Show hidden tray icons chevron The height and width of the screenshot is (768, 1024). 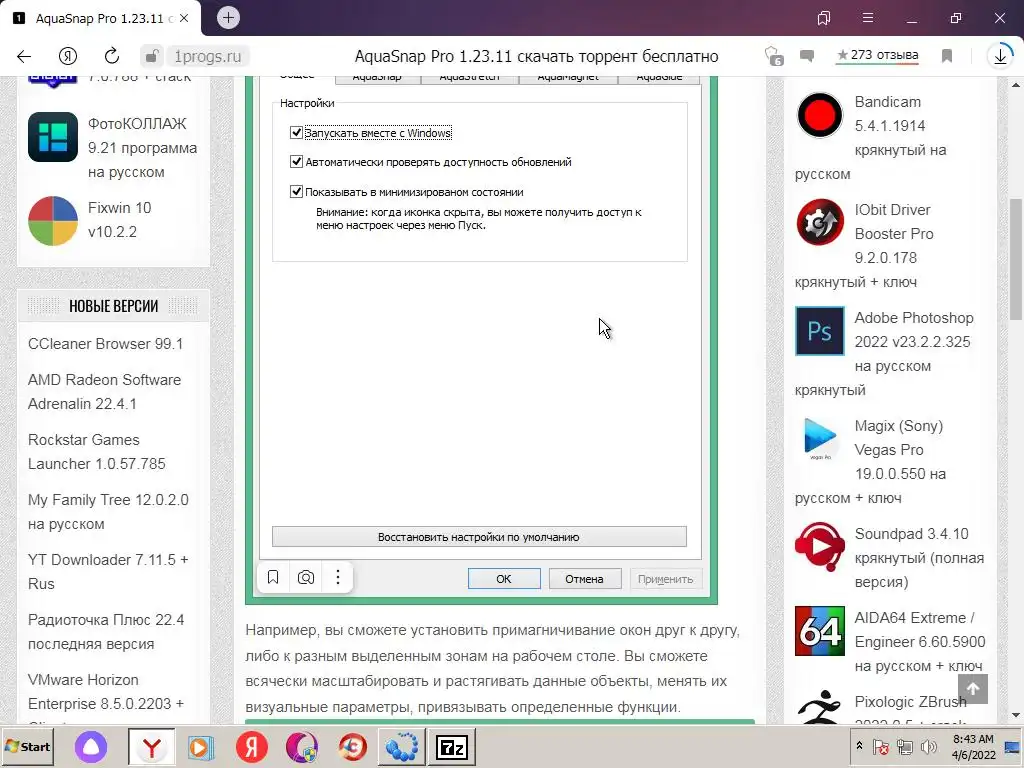point(859,746)
